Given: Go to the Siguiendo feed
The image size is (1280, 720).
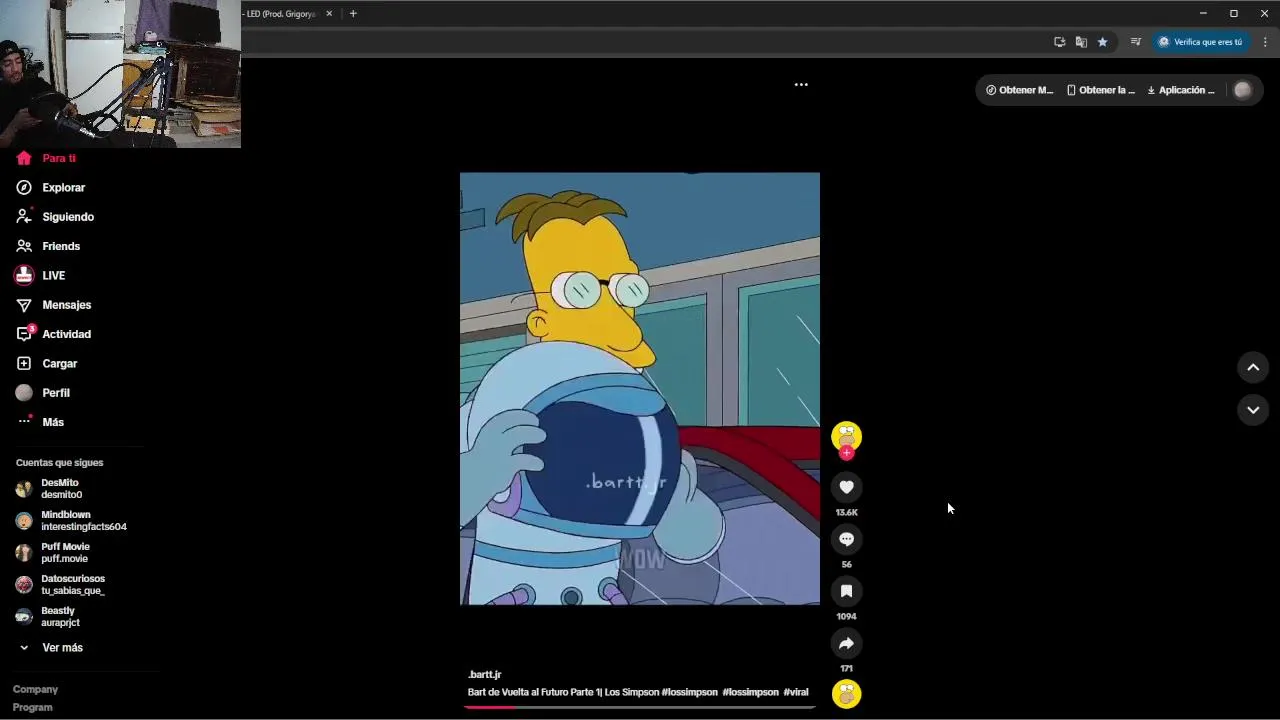Looking at the screenshot, I should (x=67, y=216).
